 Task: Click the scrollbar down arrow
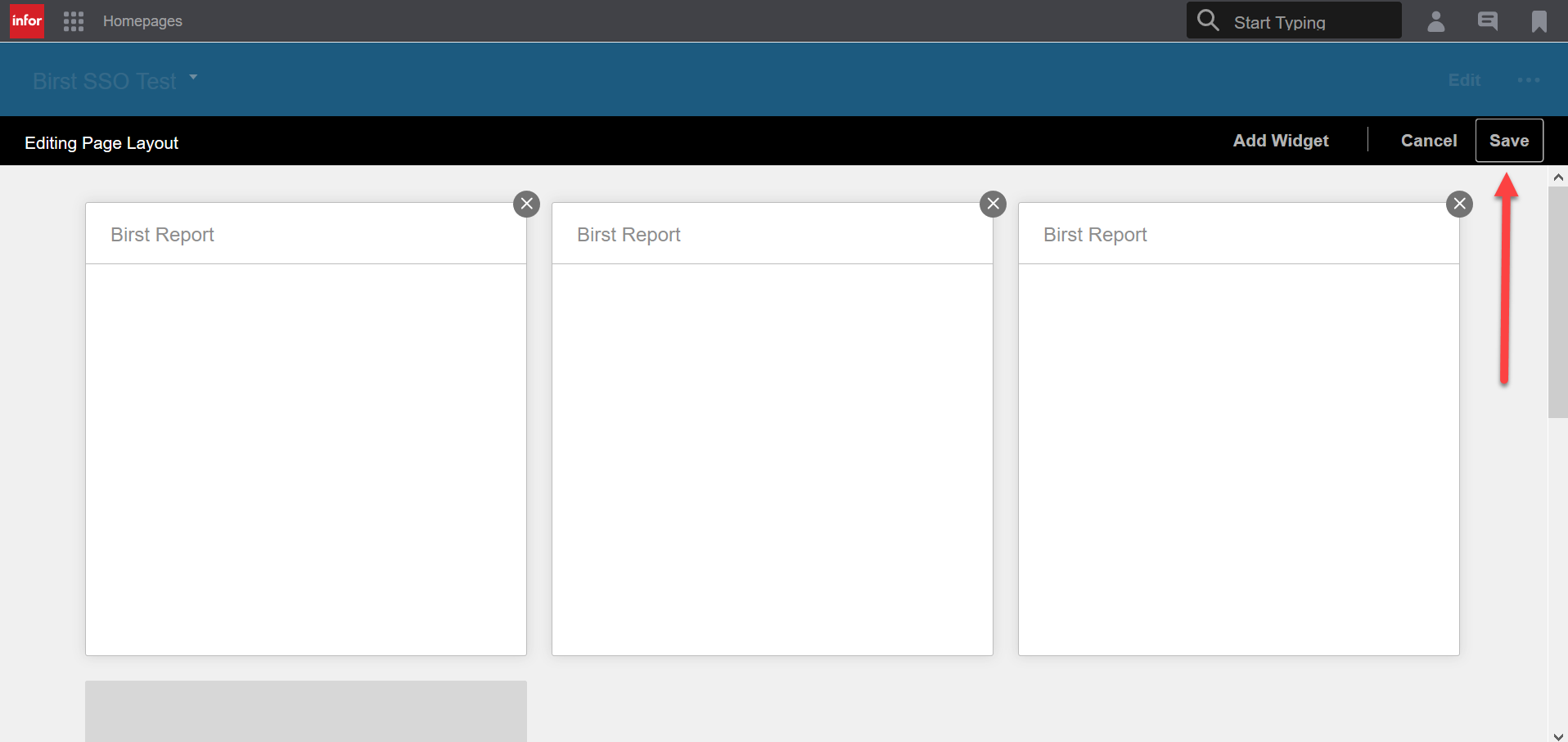[x=1558, y=735]
